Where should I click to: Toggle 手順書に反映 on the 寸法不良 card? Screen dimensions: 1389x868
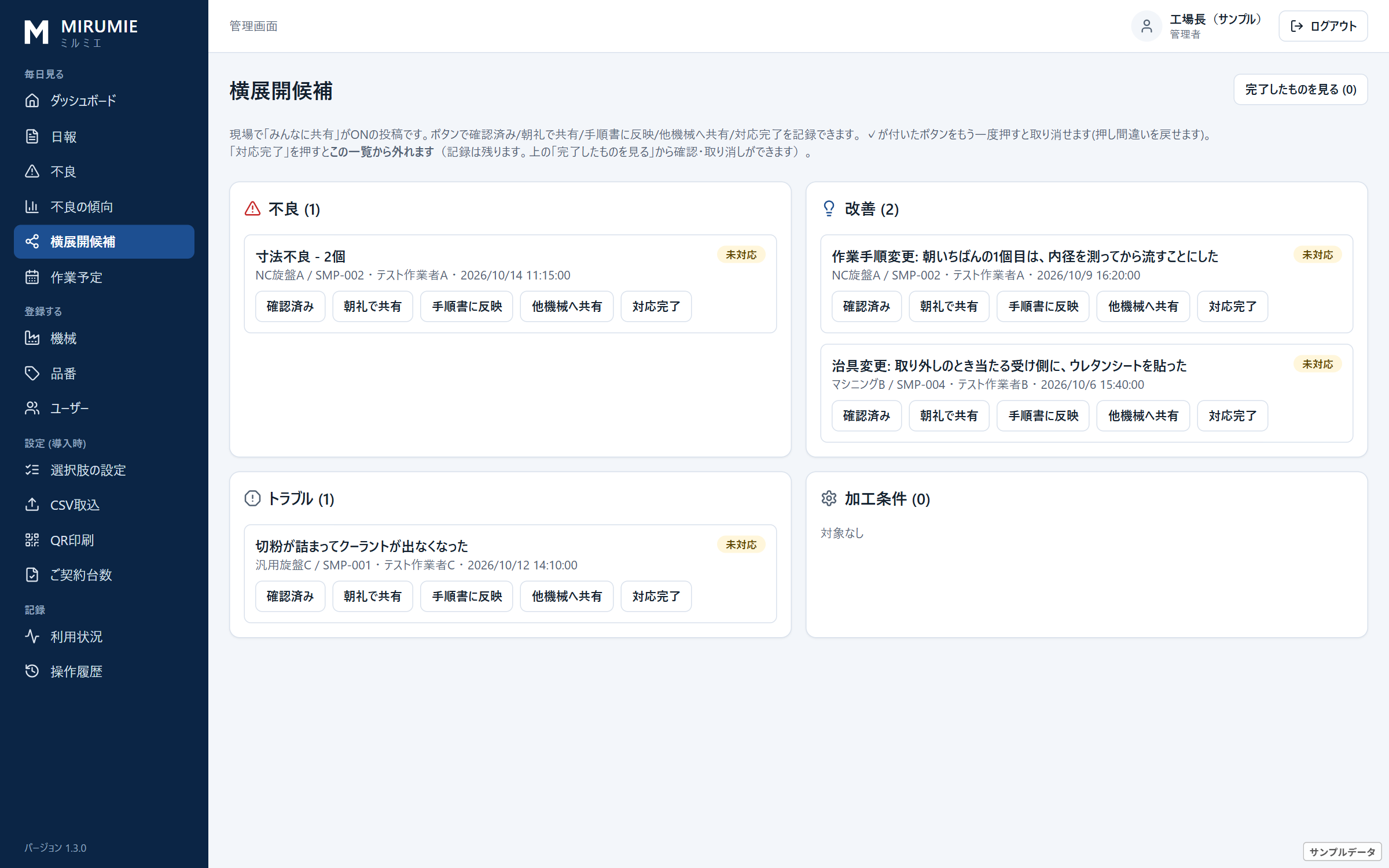point(466,306)
